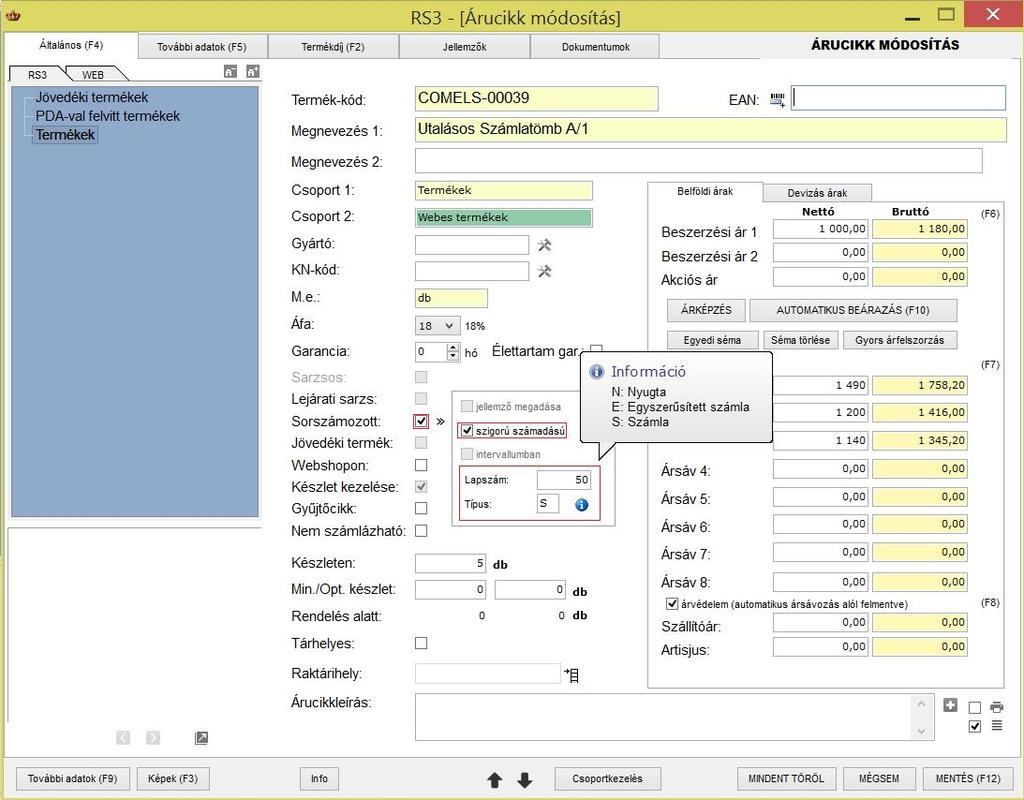The image size is (1024, 800).
Task: Click the Lapszám input field
Action: [564, 480]
